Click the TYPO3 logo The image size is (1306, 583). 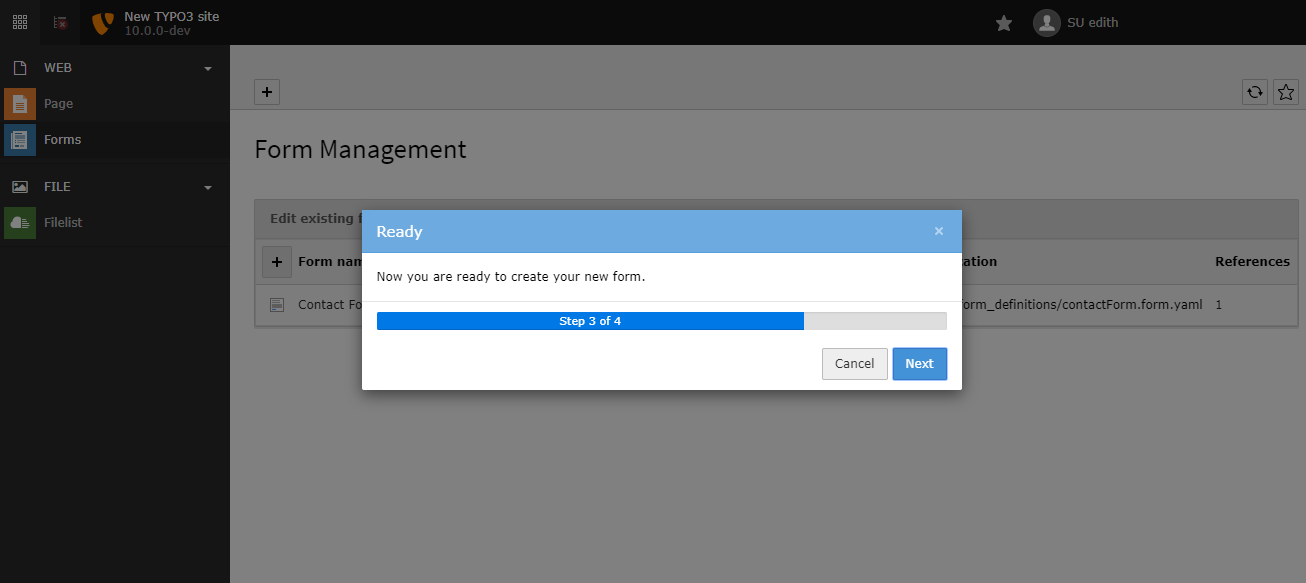point(101,22)
